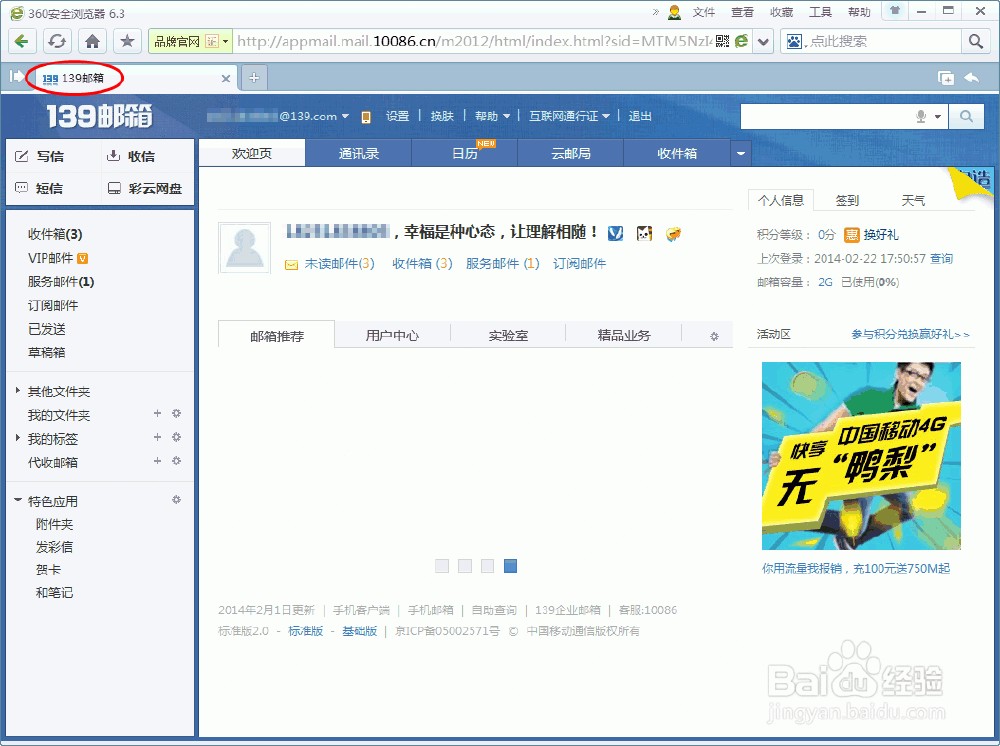Image resolution: width=1000 pixels, height=746 pixels.
Task: Open the account email dropdown arrow
Action: [346, 116]
